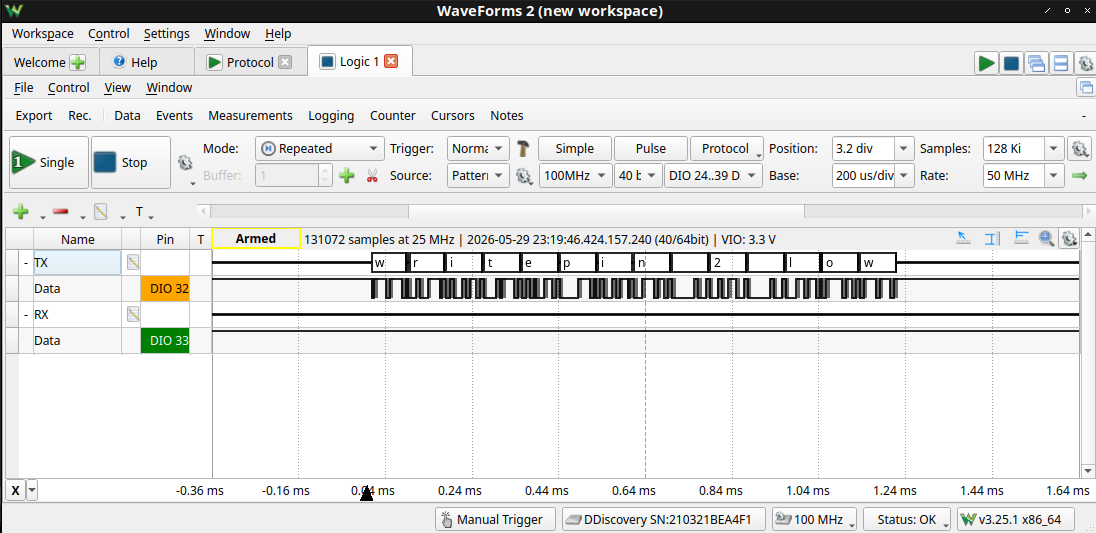
Task: Open the Workspace menu
Action: click(x=43, y=34)
